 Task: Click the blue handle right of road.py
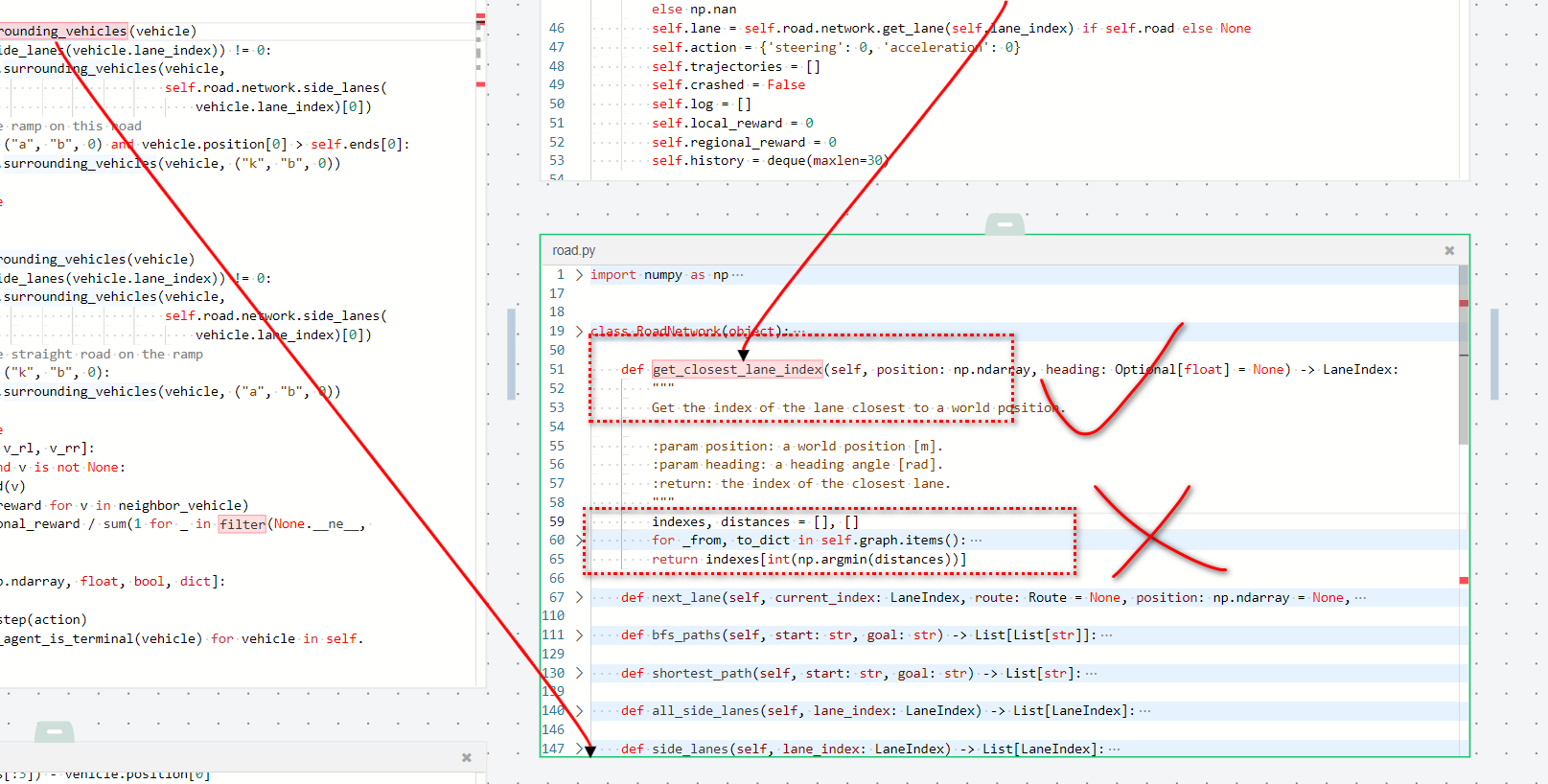[x=1494, y=354]
